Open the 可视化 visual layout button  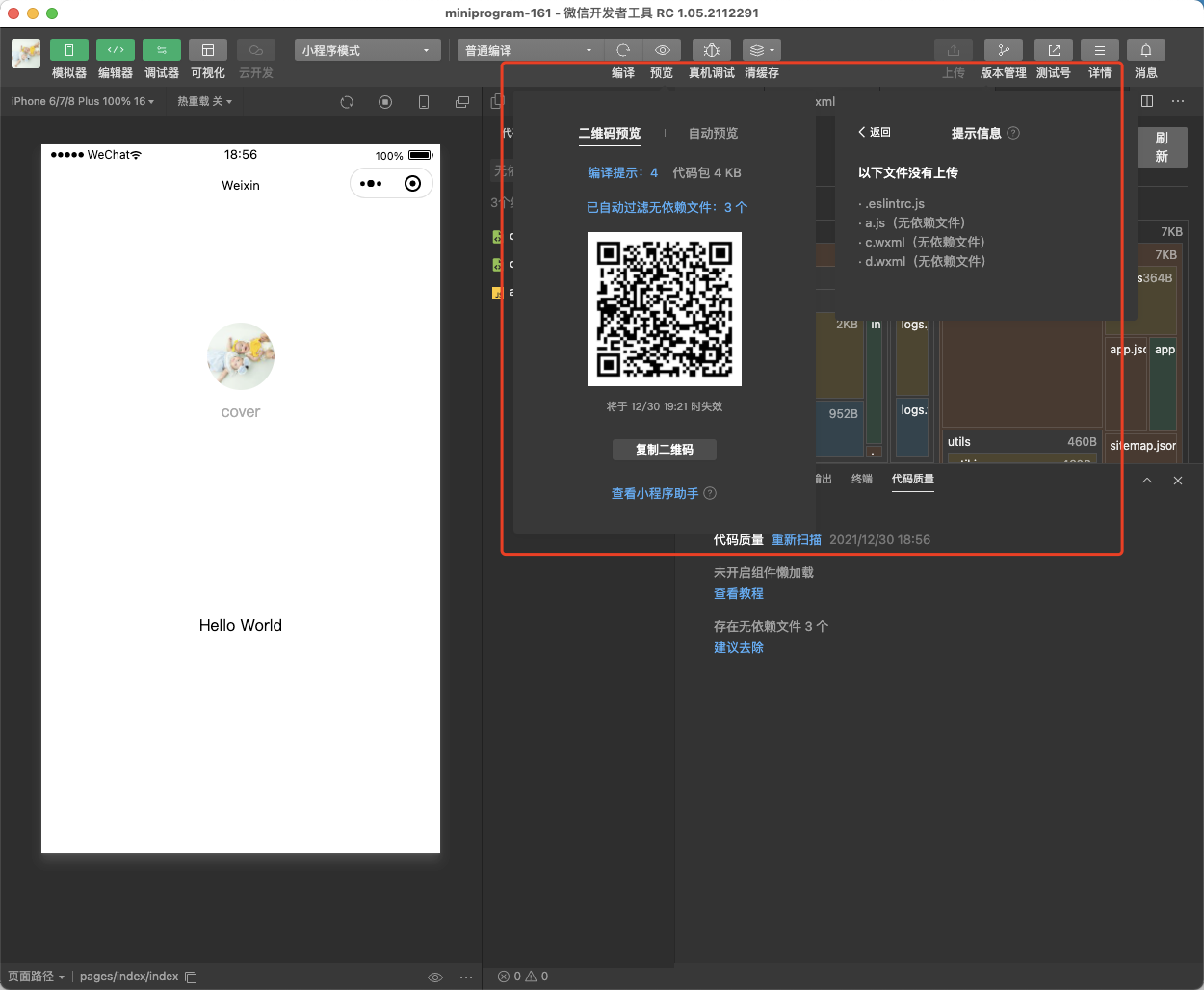point(208,50)
